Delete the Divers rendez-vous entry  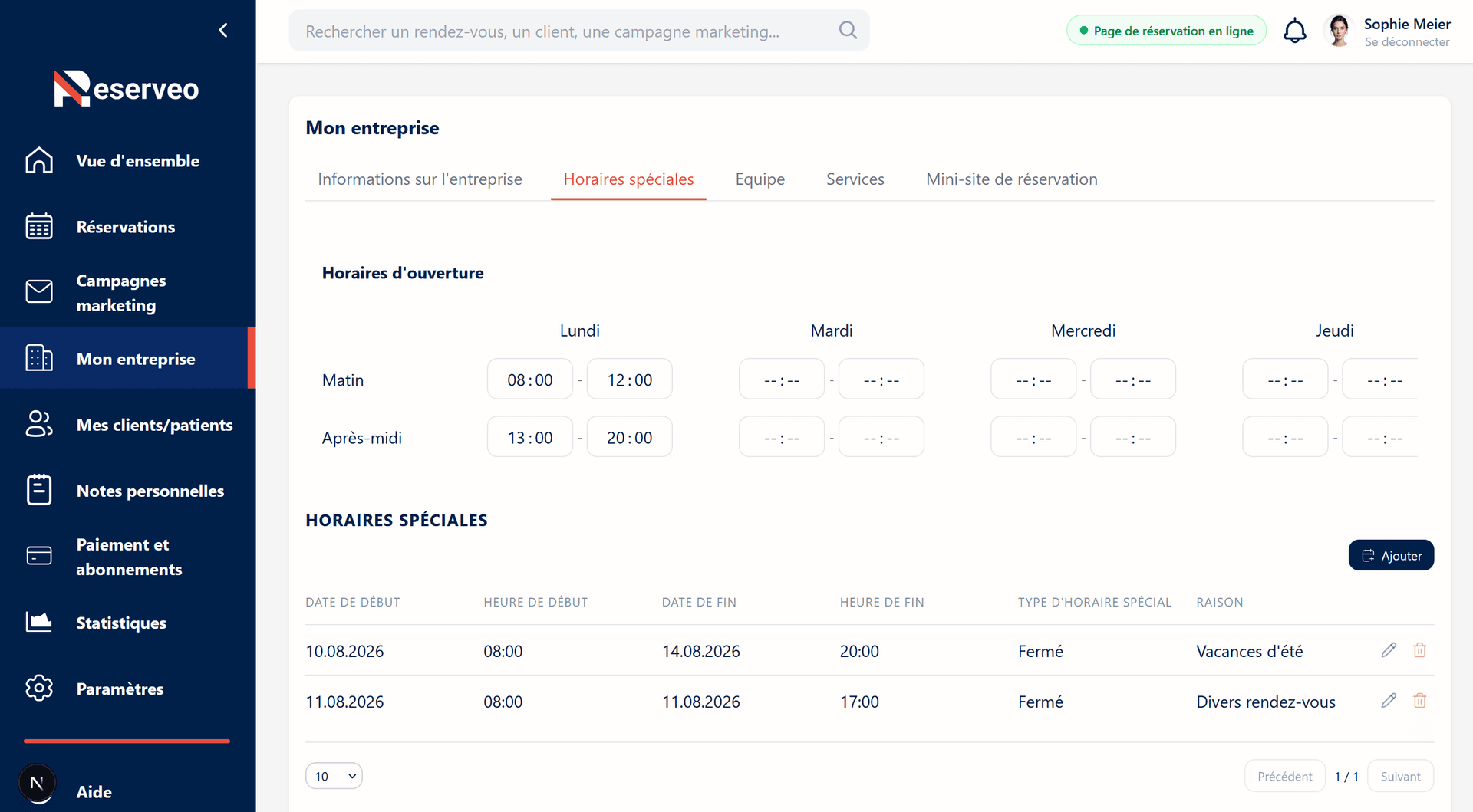pos(1420,701)
